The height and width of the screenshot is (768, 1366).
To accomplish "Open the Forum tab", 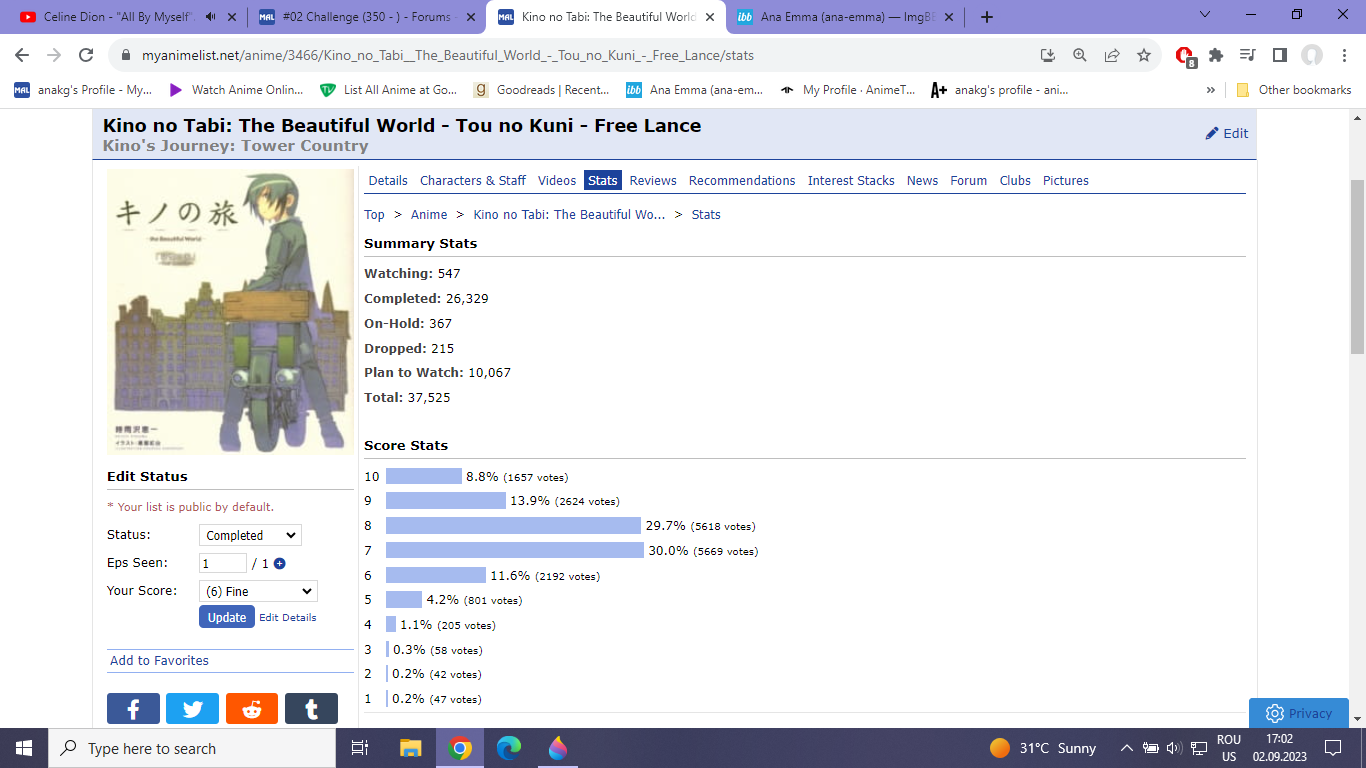I will pyautogui.click(x=968, y=181).
